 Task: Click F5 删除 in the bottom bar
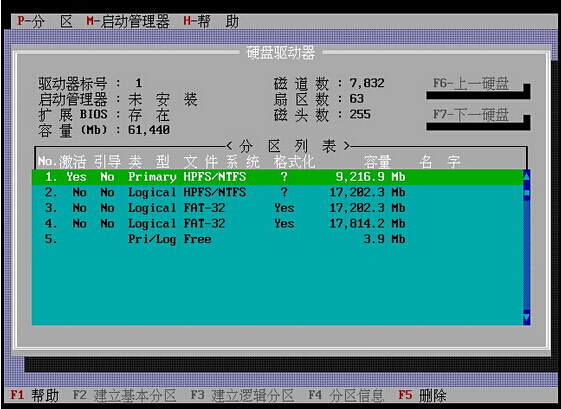tap(422, 395)
